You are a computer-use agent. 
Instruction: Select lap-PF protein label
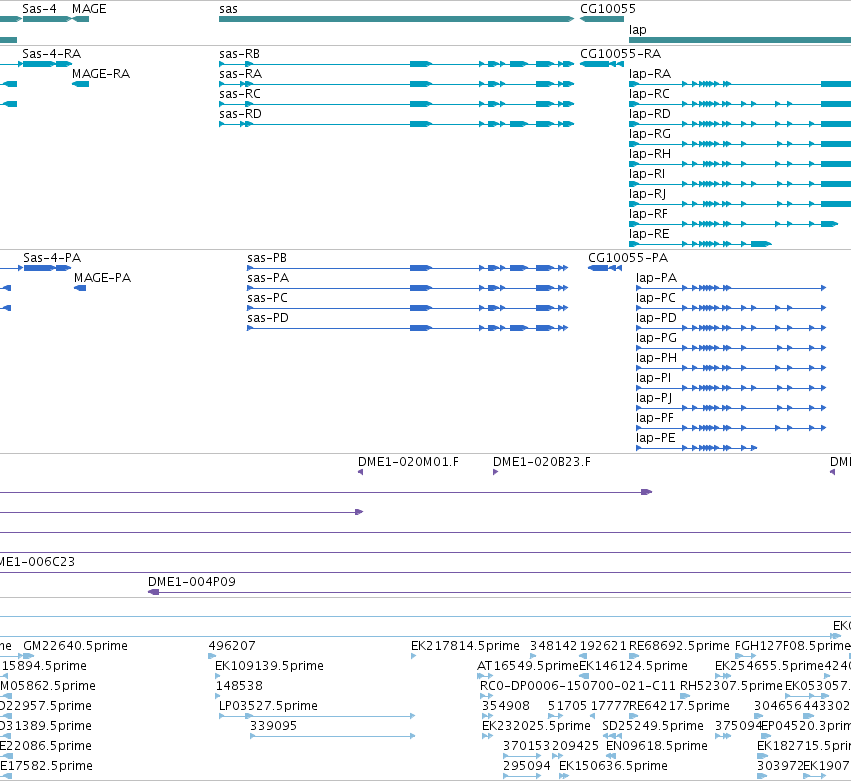point(655,418)
